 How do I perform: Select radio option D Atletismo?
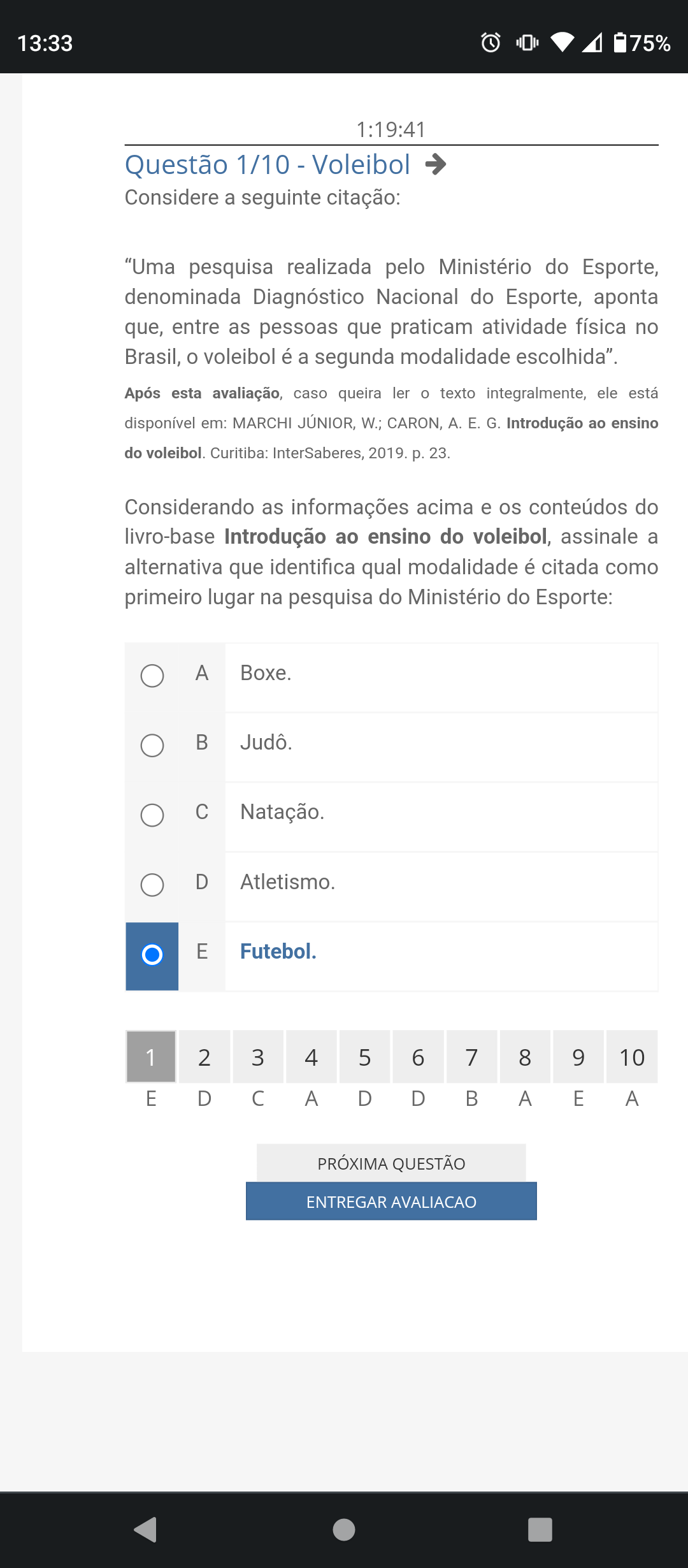152,885
